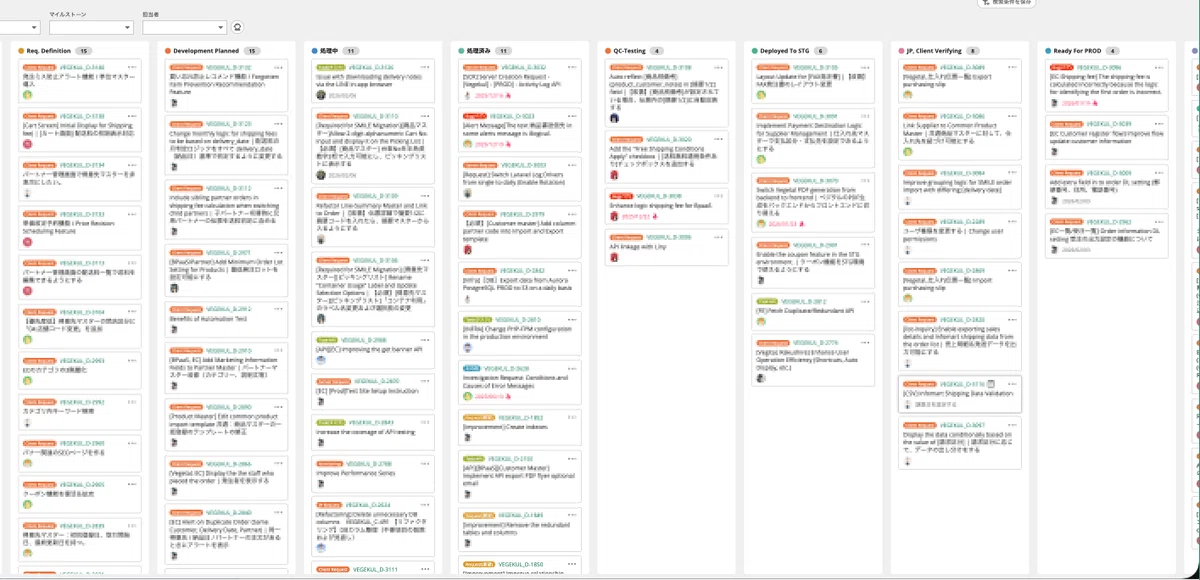
Task: Click the Development Planned column header
Action: click(206, 50)
